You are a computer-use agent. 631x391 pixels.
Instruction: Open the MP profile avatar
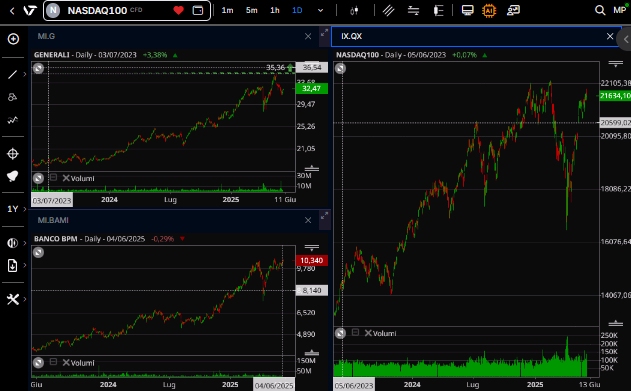tap(619, 10)
